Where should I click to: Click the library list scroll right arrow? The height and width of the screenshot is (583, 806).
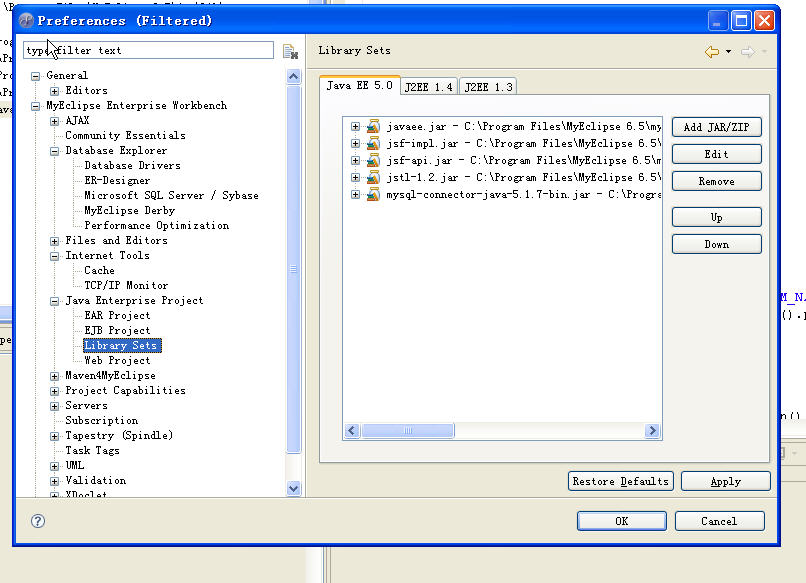[652, 430]
